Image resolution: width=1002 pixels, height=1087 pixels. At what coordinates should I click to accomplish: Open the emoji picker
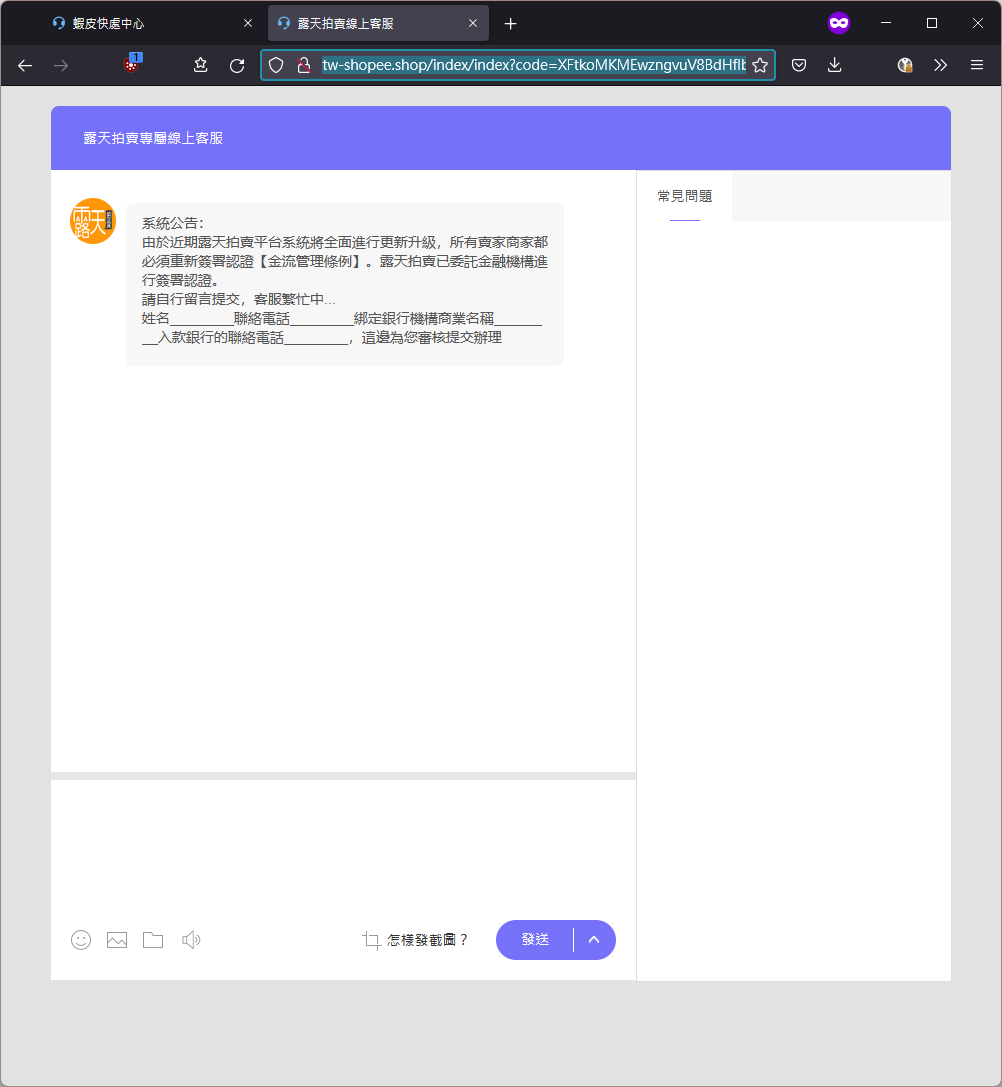click(81, 940)
